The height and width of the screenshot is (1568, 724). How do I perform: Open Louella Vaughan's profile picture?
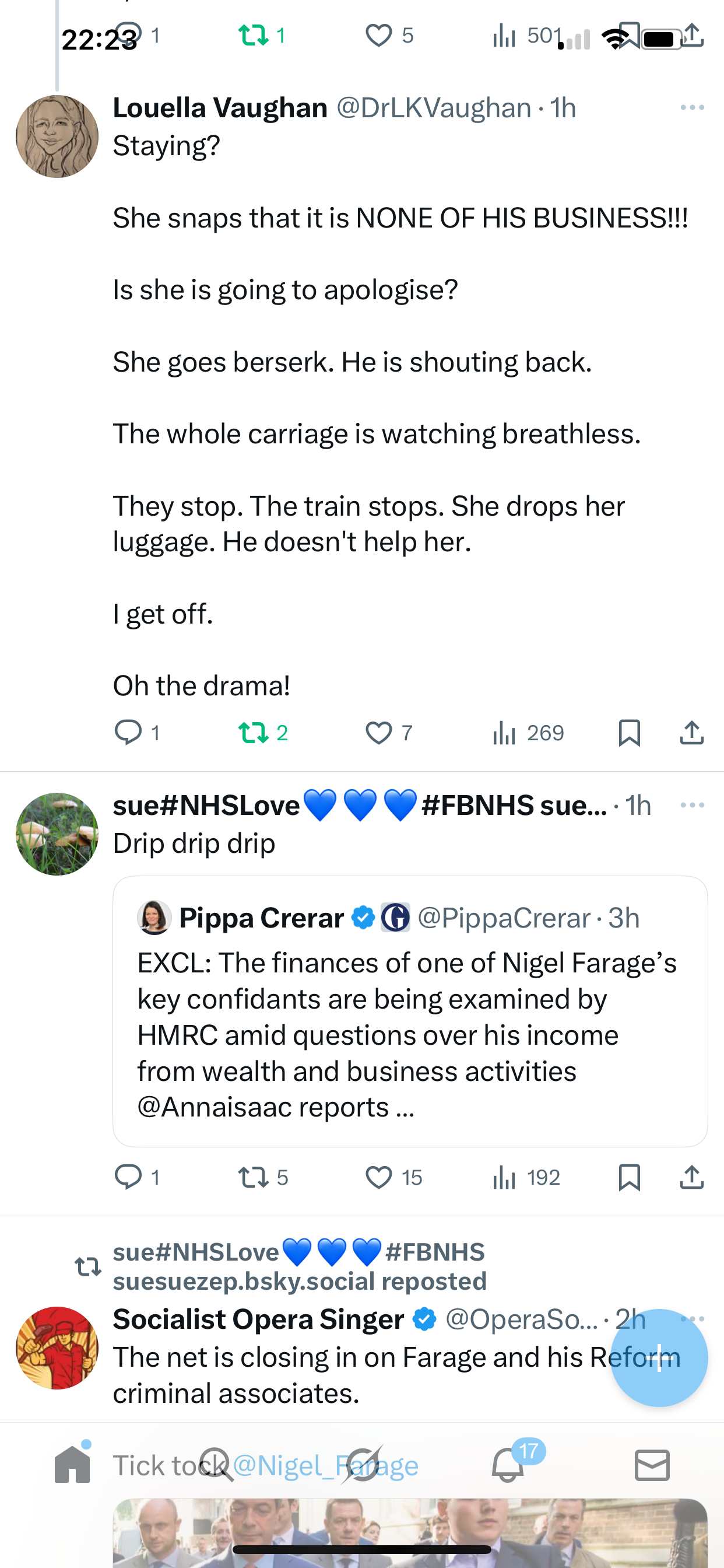point(57,136)
